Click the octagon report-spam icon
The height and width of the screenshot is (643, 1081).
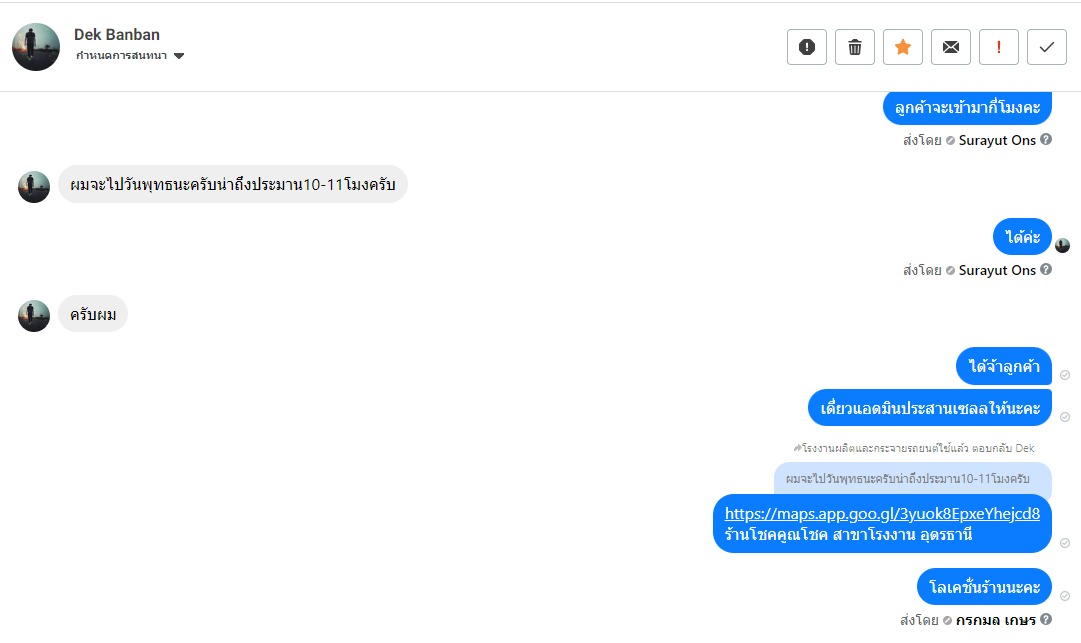[807, 47]
